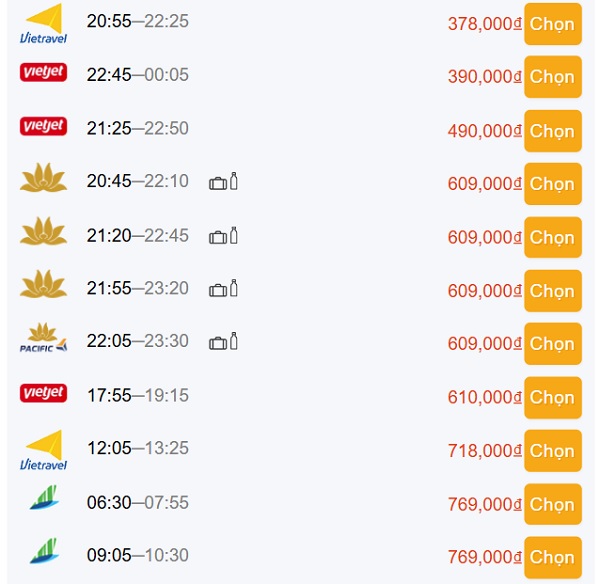The width and height of the screenshot is (600, 584).
Task: Click Vietjet logo on 22:45 flight
Action: click(43, 72)
